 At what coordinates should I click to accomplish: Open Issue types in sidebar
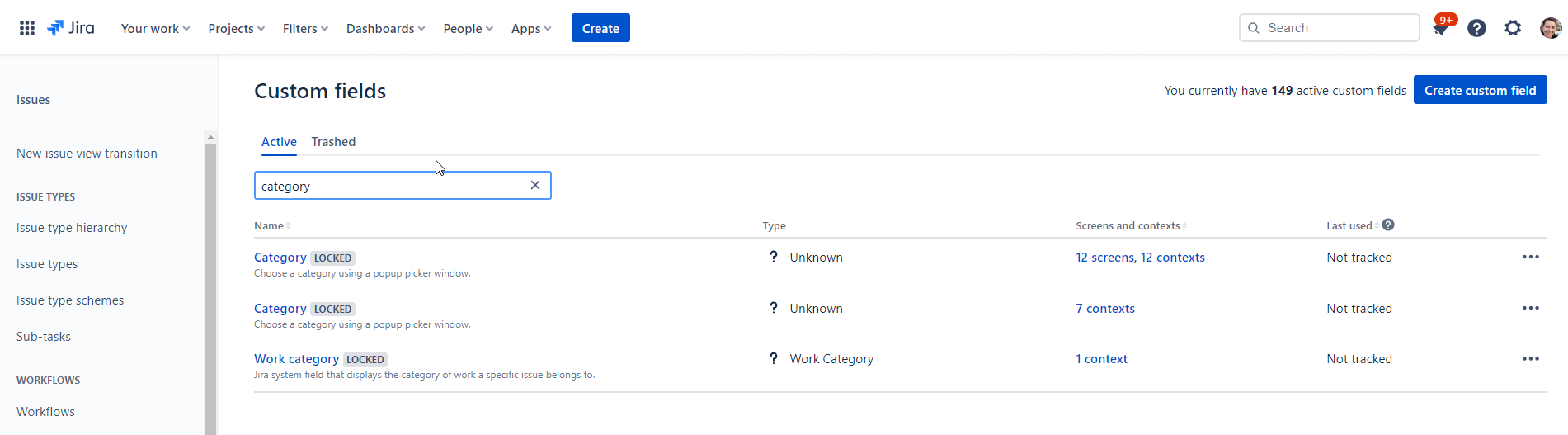[47, 264]
